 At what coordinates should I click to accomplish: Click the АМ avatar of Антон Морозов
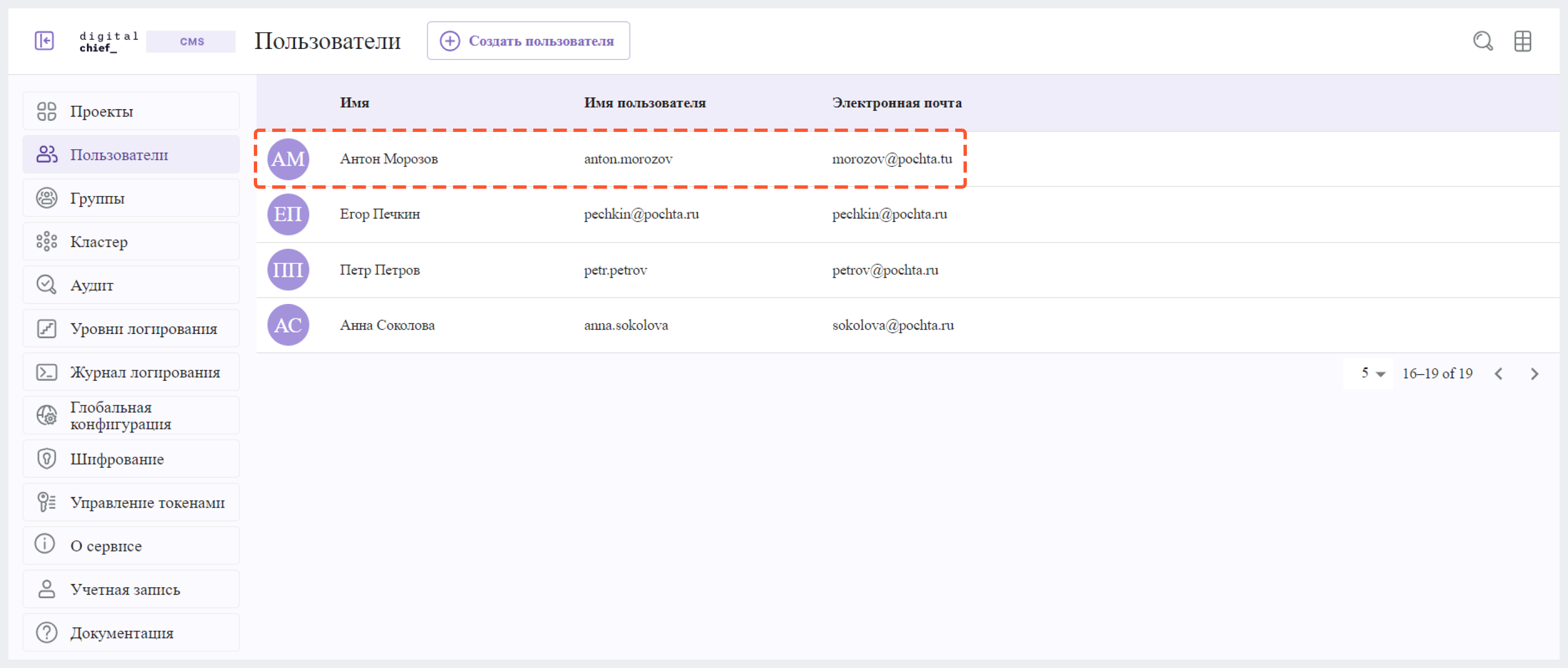[288, 159]
